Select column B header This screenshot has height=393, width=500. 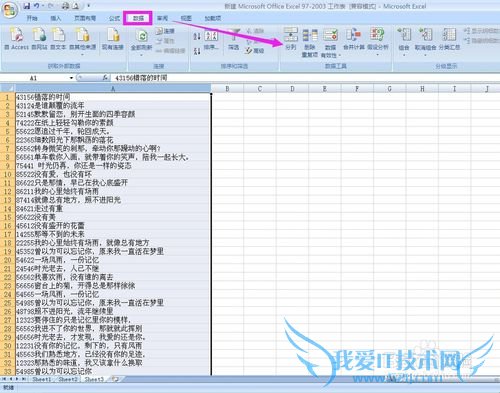point(227,89)
